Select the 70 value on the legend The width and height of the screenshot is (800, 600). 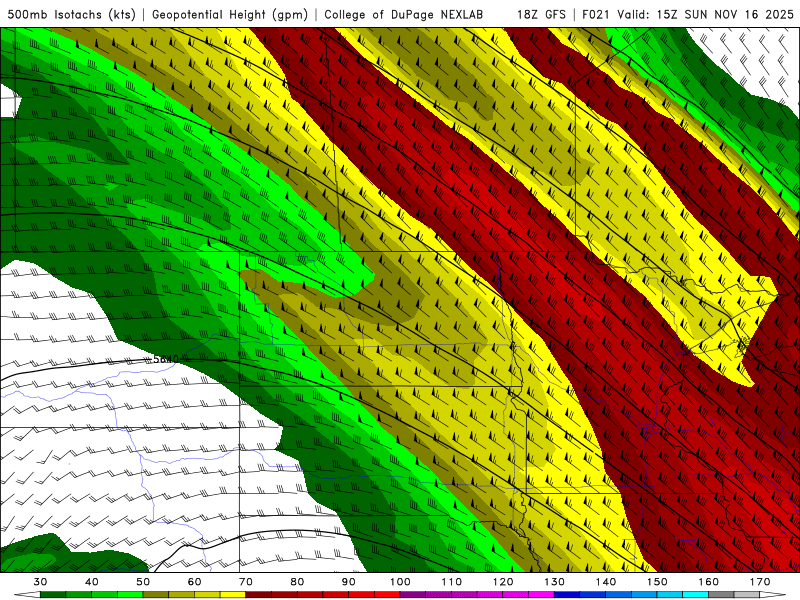(x=246, y=582)
